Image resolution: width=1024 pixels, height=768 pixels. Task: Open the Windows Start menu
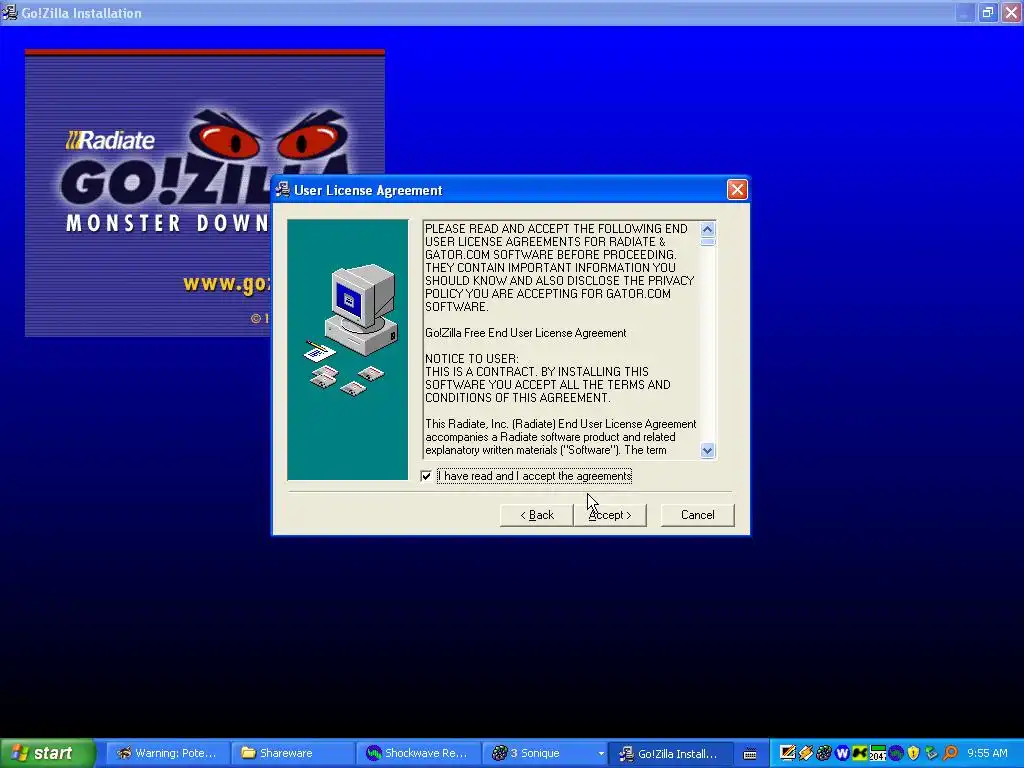tap(47, 753)
